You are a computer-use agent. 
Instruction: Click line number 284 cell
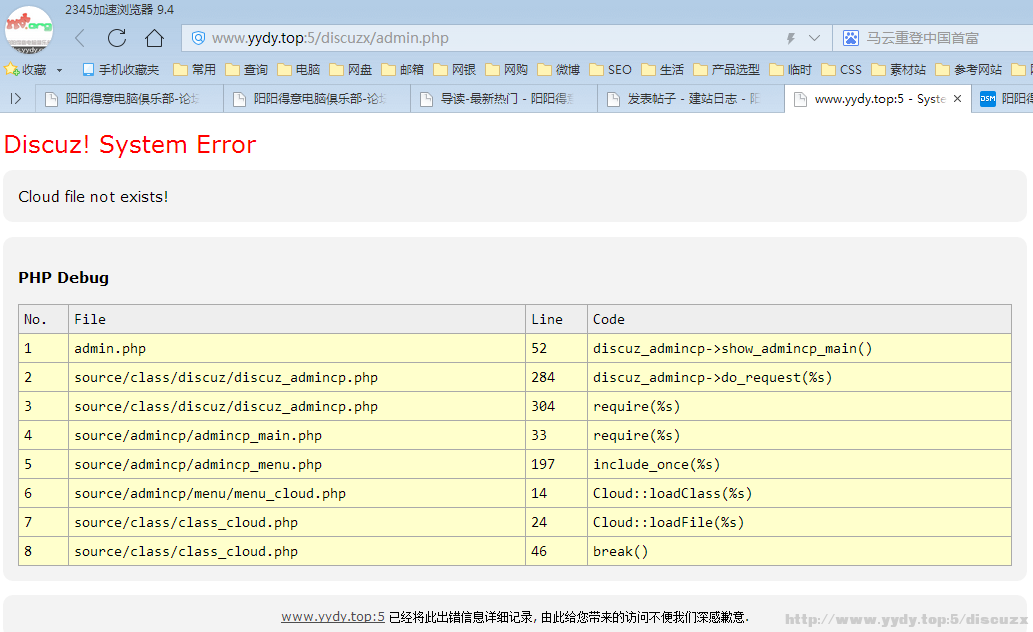(556, 377)
